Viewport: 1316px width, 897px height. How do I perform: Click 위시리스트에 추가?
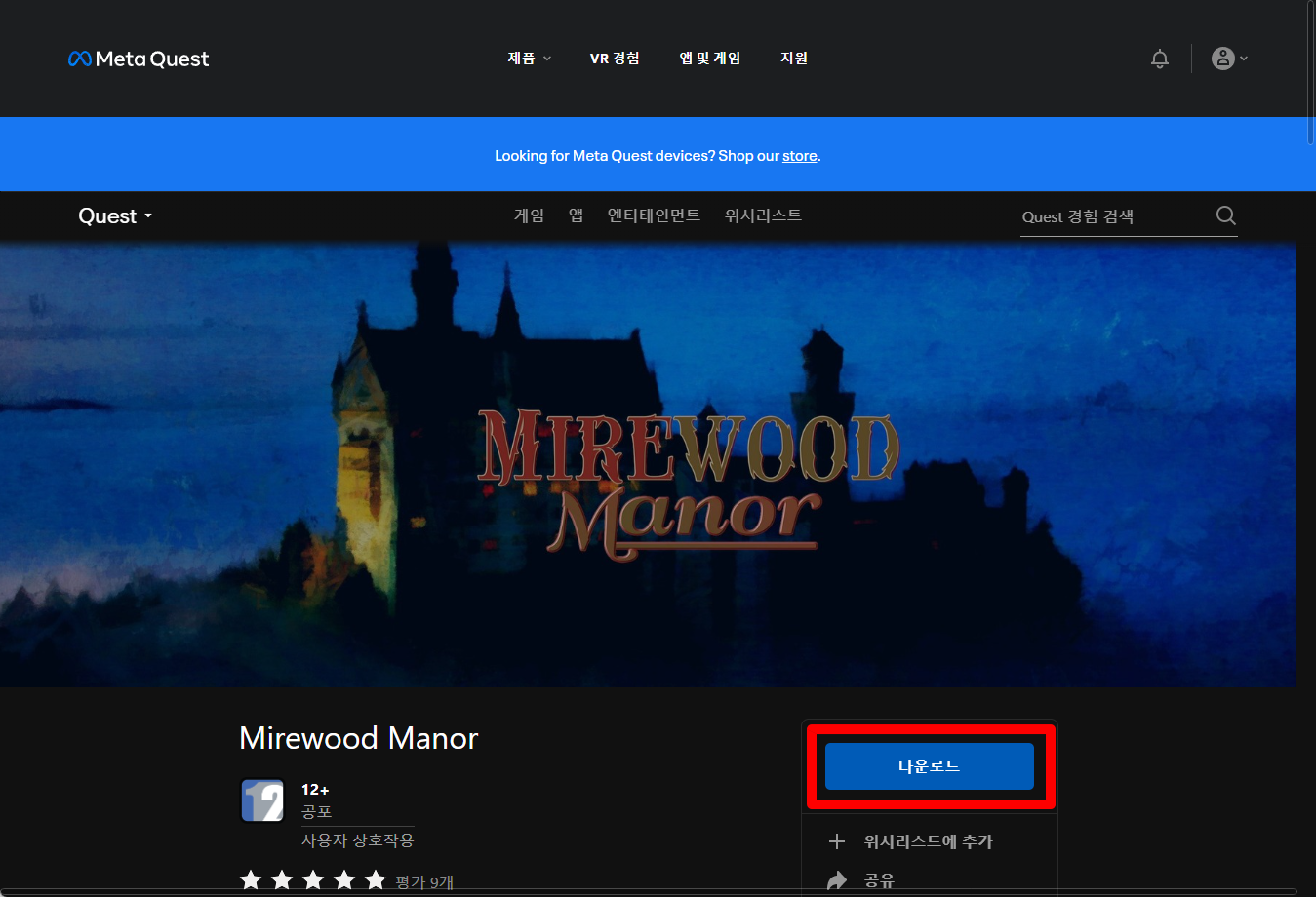pos(928,841)
